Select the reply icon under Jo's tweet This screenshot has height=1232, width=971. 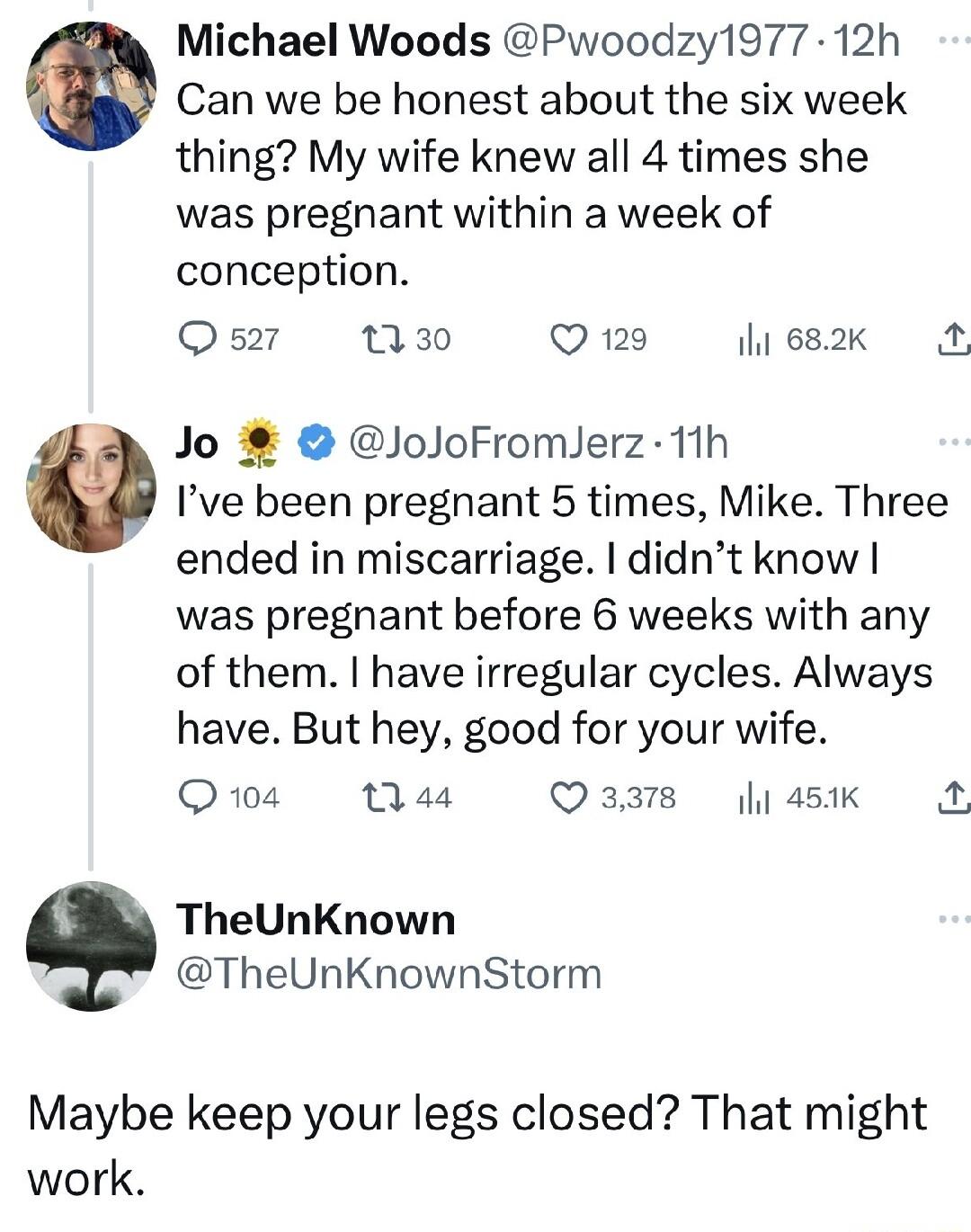coord(199,797)
